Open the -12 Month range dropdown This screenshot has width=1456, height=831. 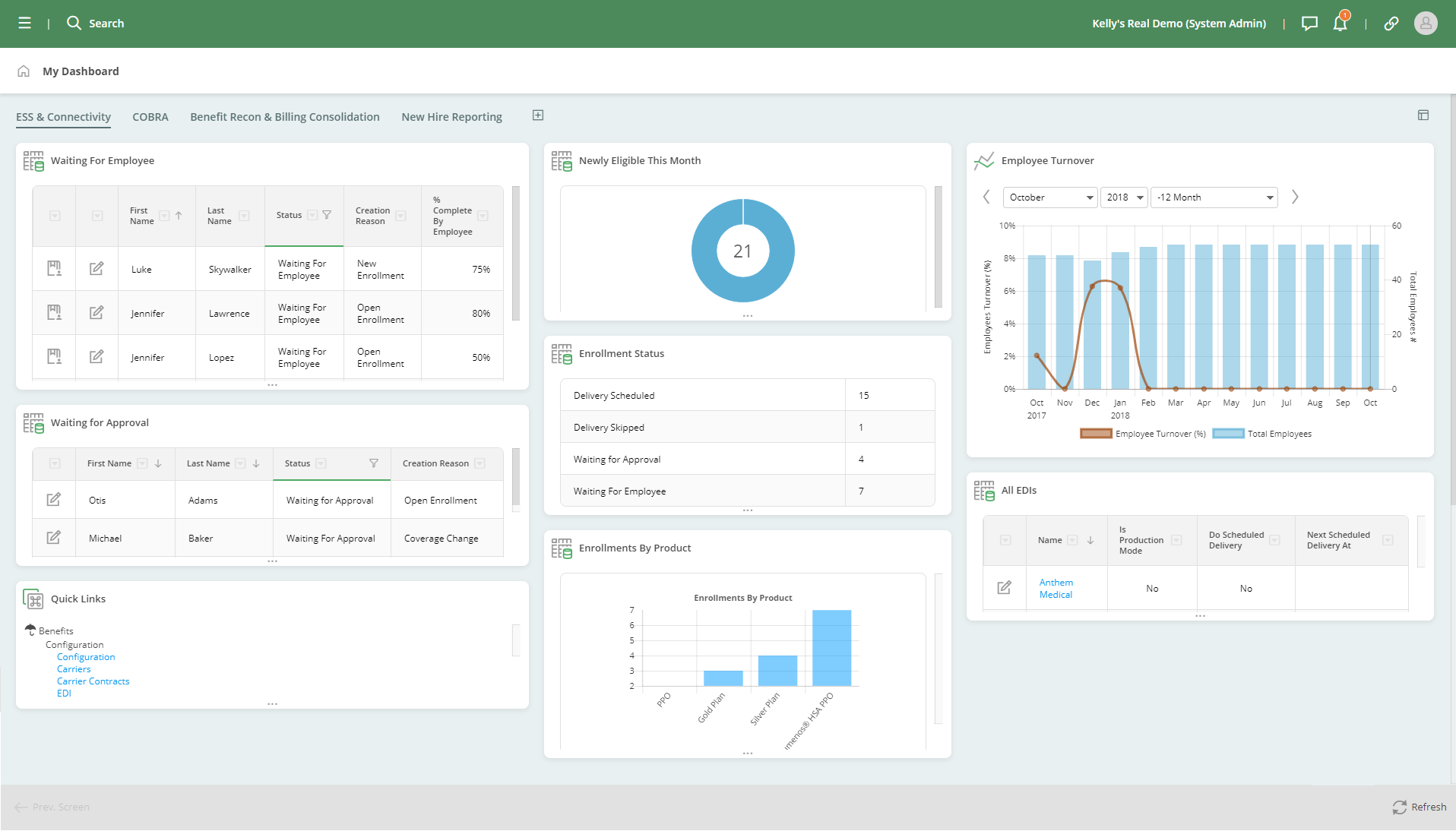point(1214,197)
